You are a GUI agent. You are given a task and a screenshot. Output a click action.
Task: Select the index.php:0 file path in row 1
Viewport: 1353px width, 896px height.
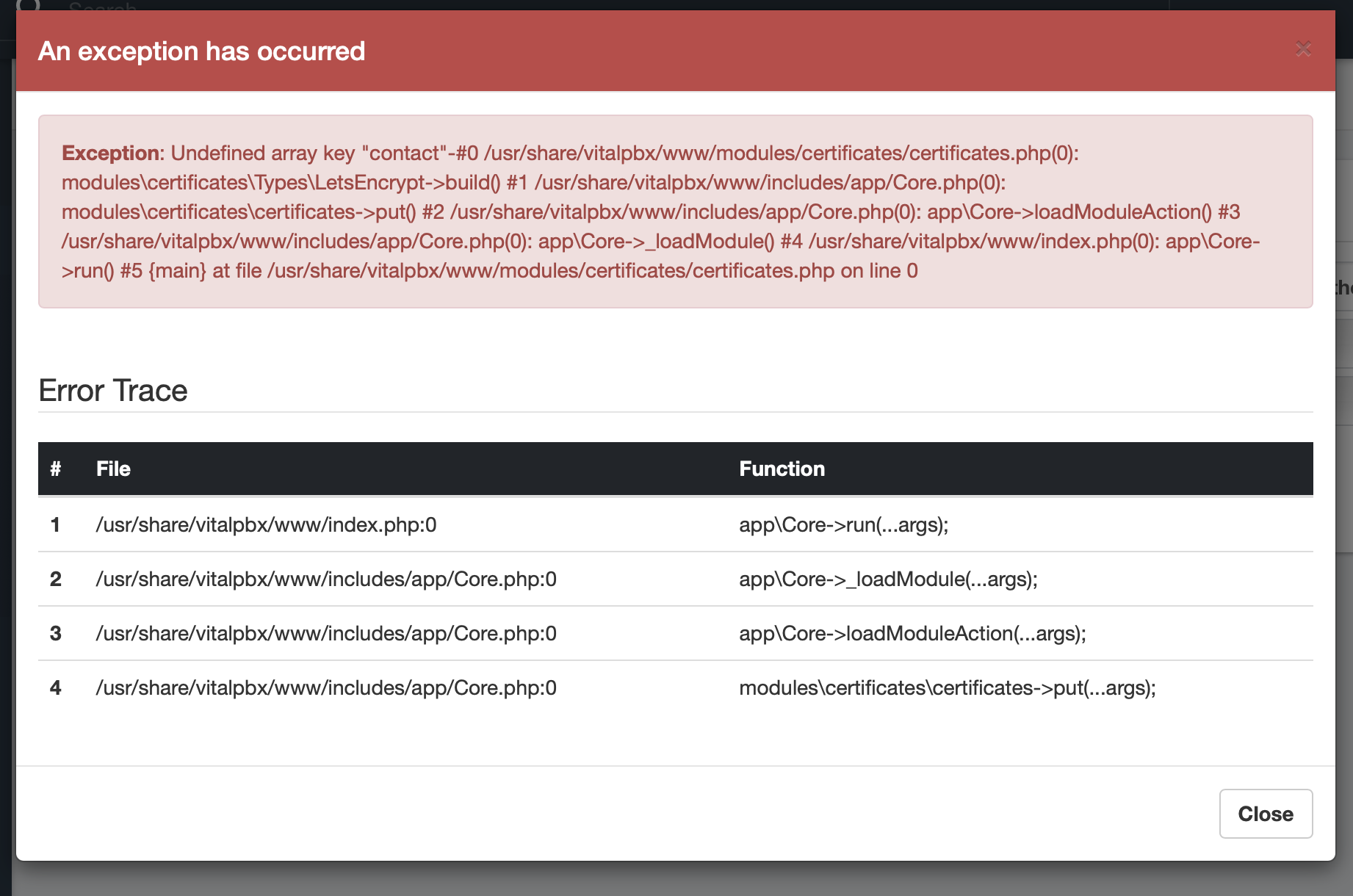coord(266,525)
